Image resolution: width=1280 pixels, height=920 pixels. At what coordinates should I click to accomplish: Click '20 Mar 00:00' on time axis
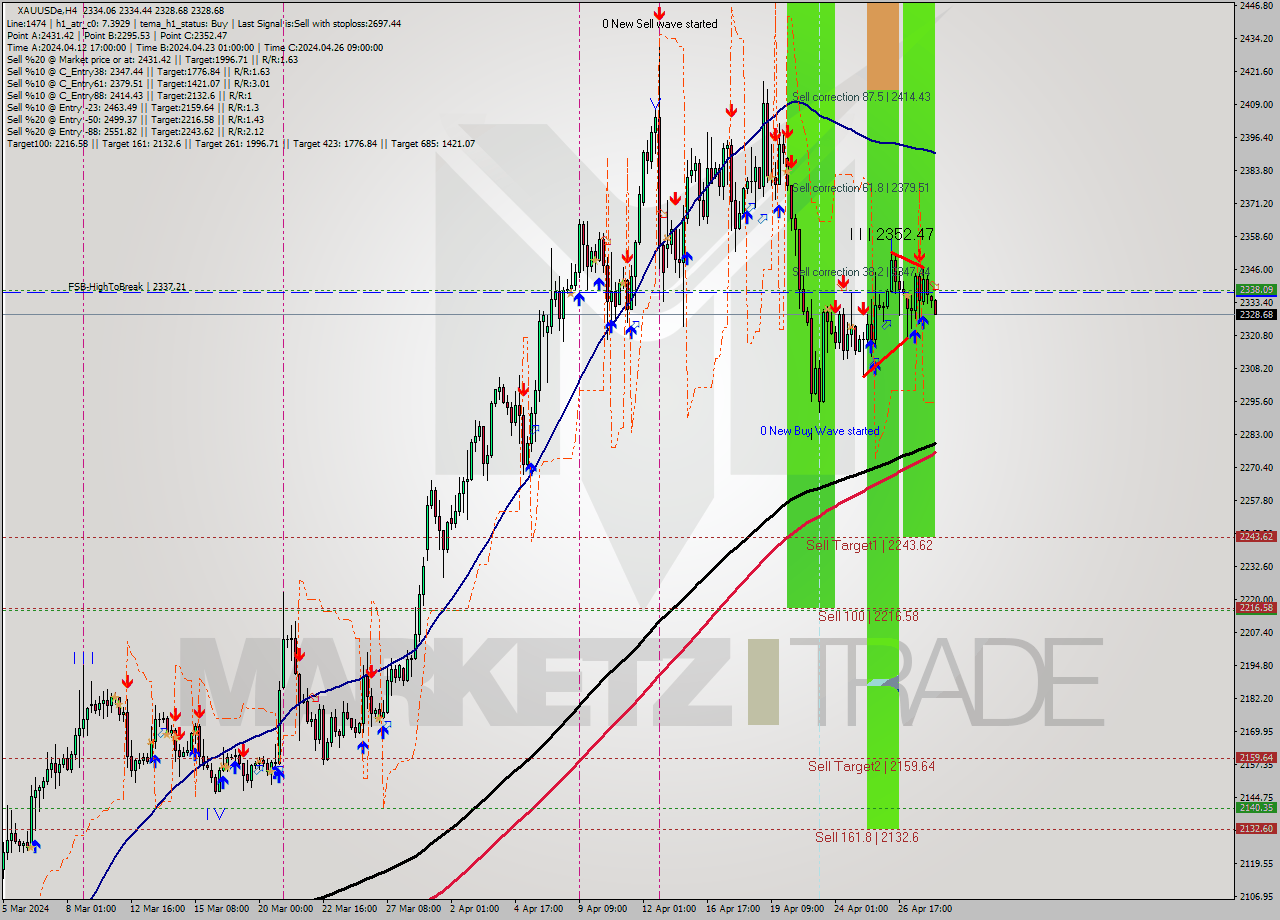click(x=284, y=909)
